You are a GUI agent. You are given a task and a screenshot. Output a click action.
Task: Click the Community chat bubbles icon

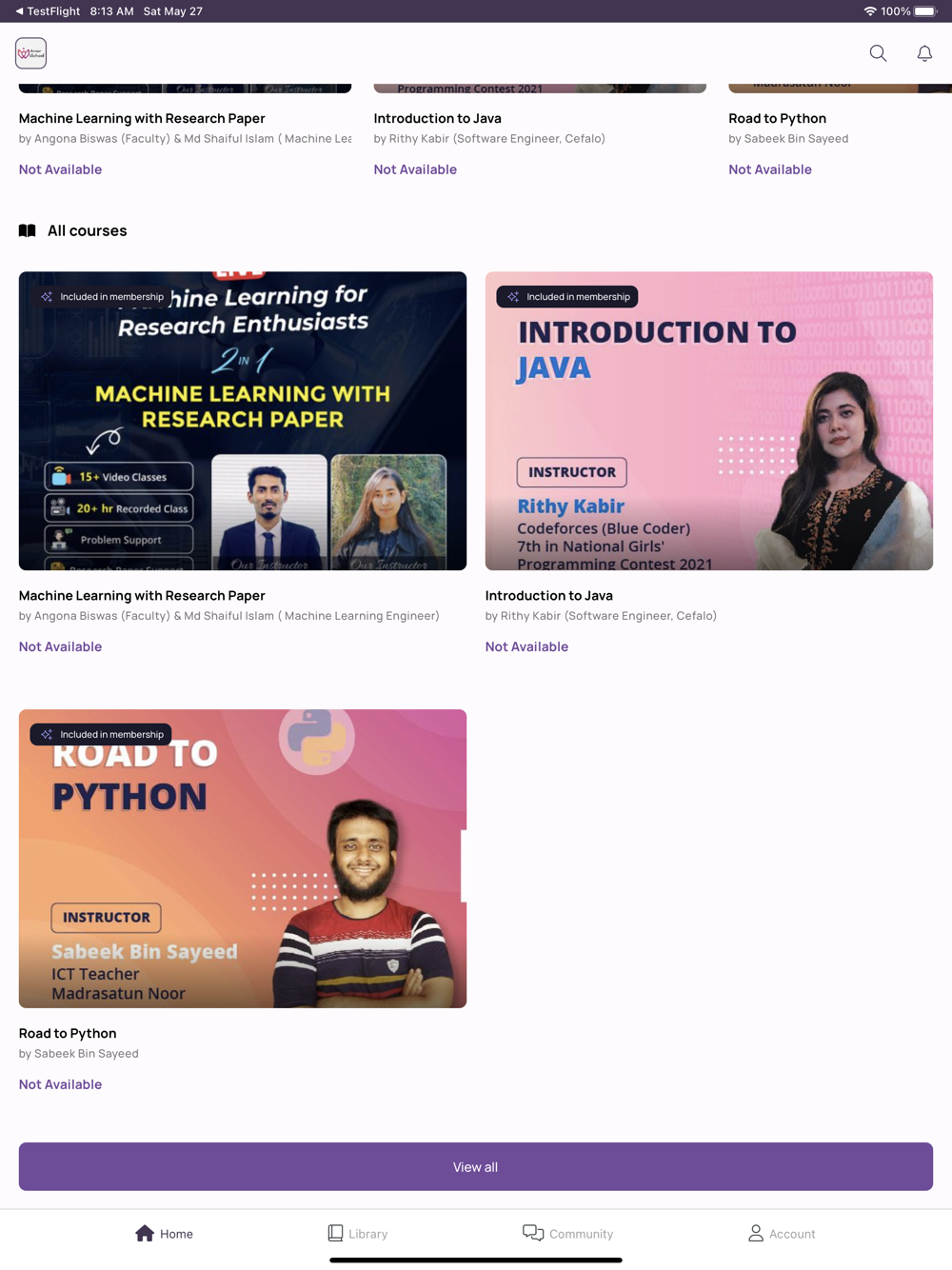click(x=533, y=1233)
